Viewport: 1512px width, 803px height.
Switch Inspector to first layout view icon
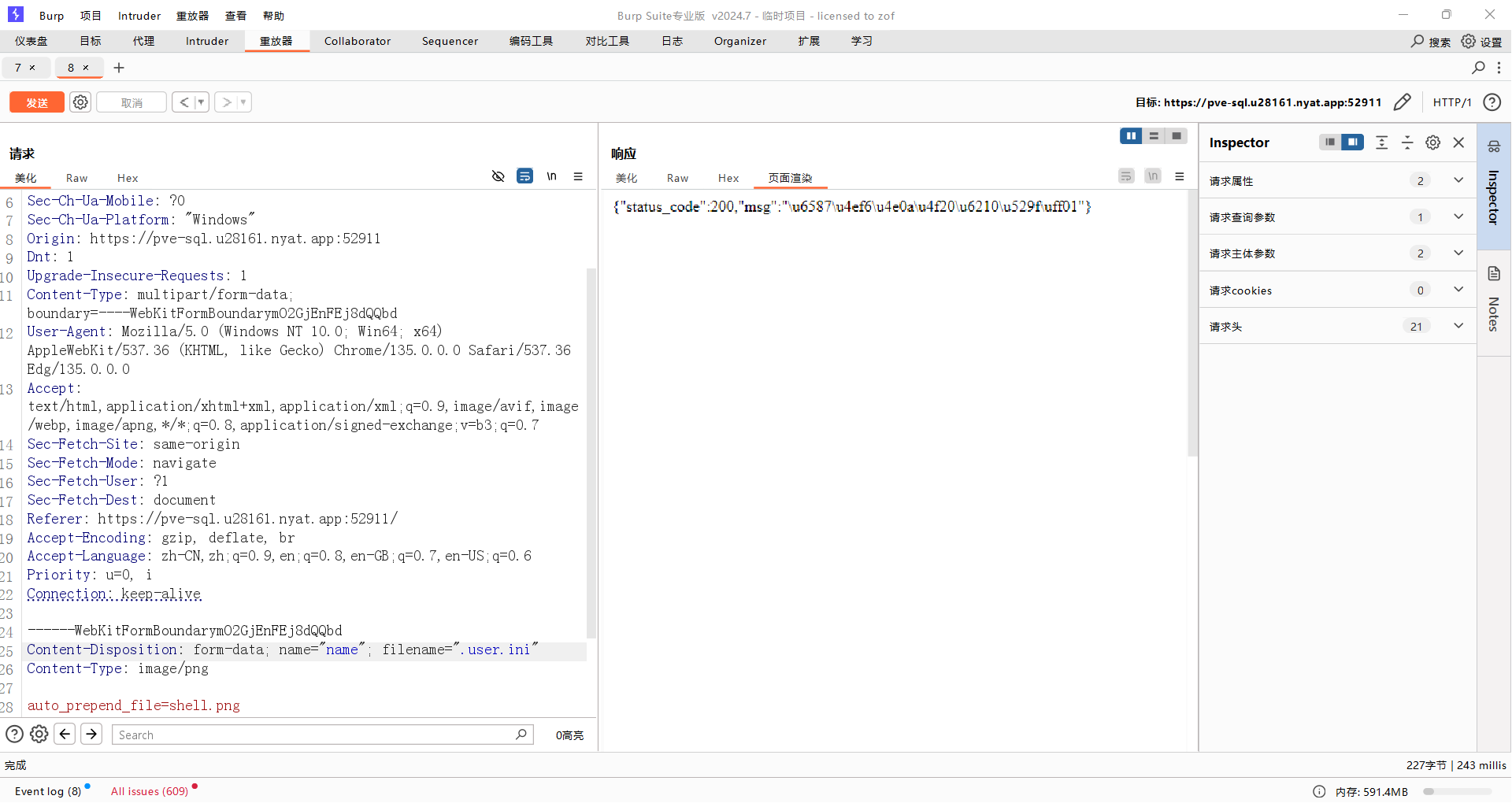pyautogui.click(x=1330, y=142)
